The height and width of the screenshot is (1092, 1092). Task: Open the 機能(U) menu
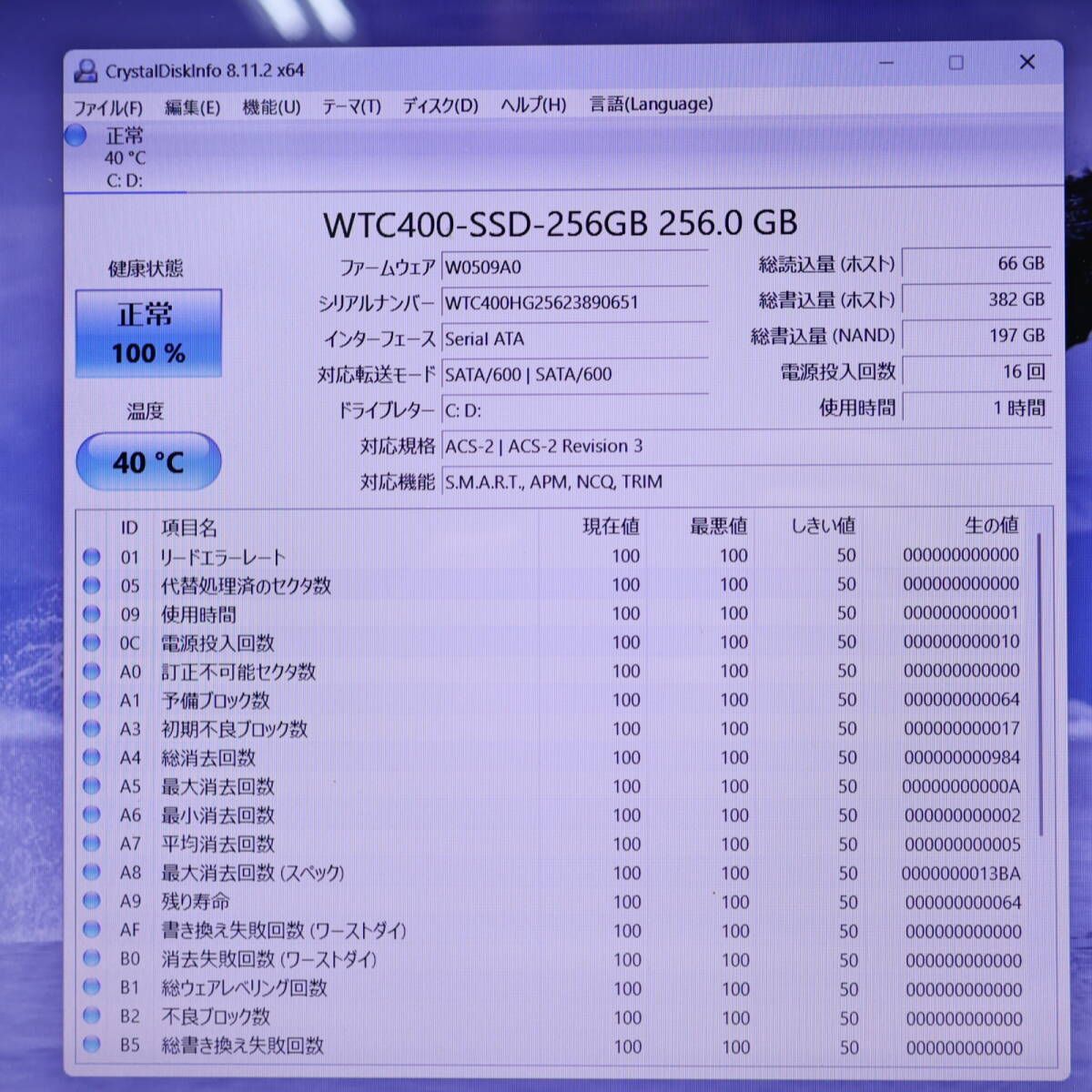271,106
